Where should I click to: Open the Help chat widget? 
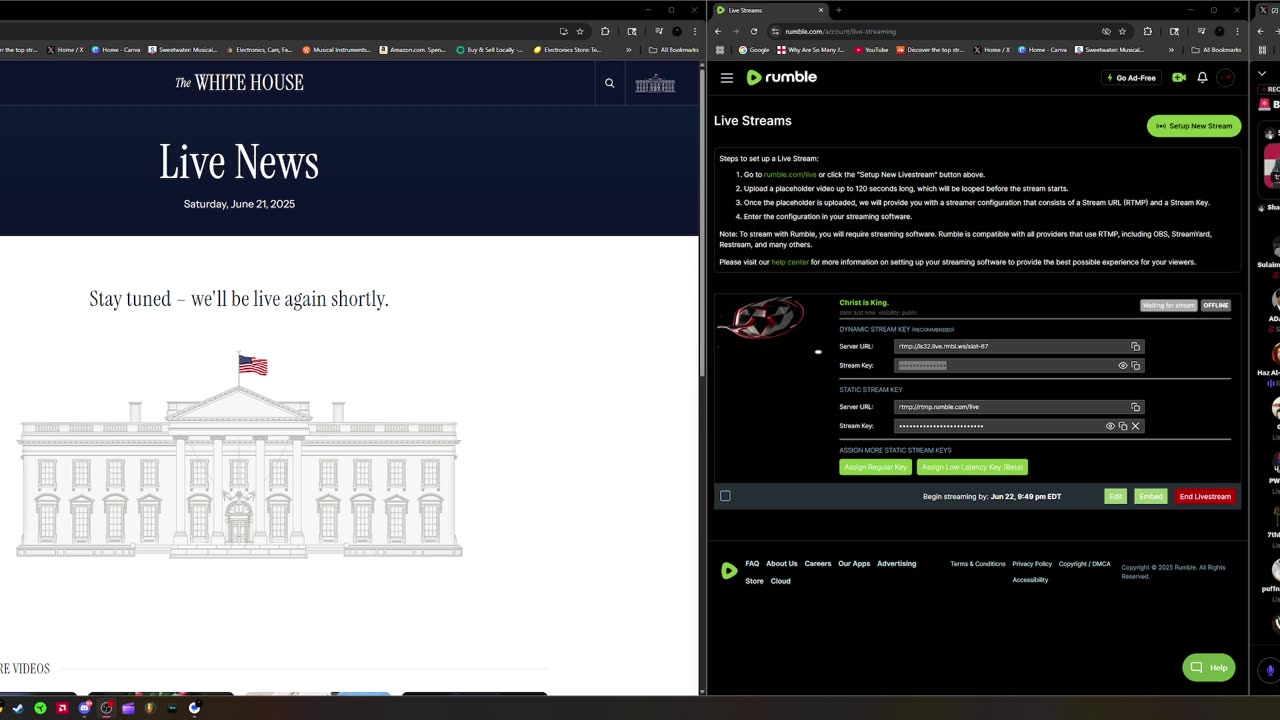point(1209,667)
